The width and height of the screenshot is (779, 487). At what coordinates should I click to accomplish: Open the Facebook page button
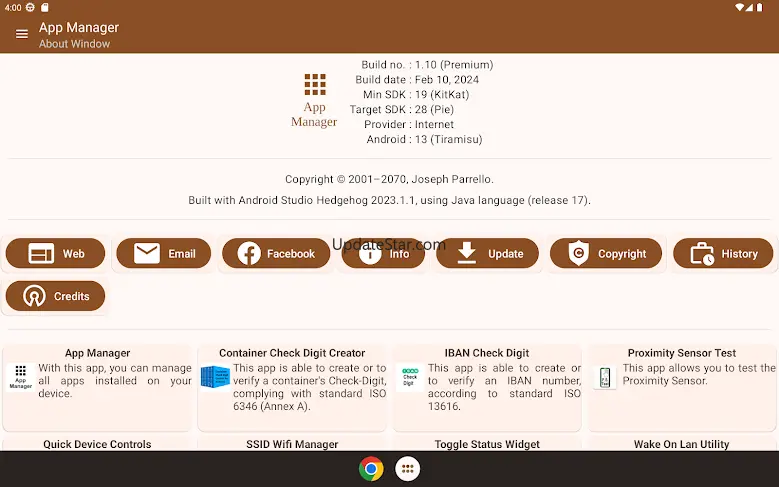(276, 253)
